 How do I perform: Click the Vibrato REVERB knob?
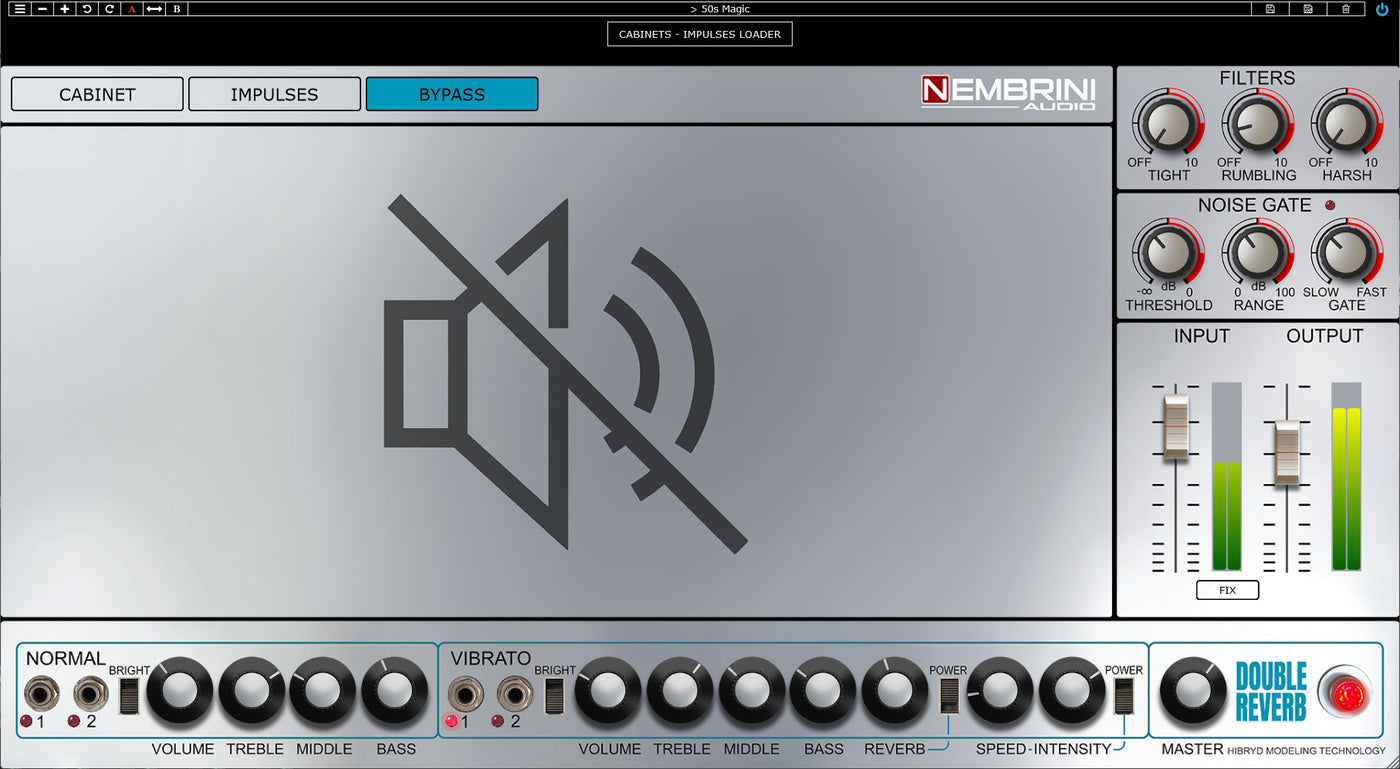(894, 690)
